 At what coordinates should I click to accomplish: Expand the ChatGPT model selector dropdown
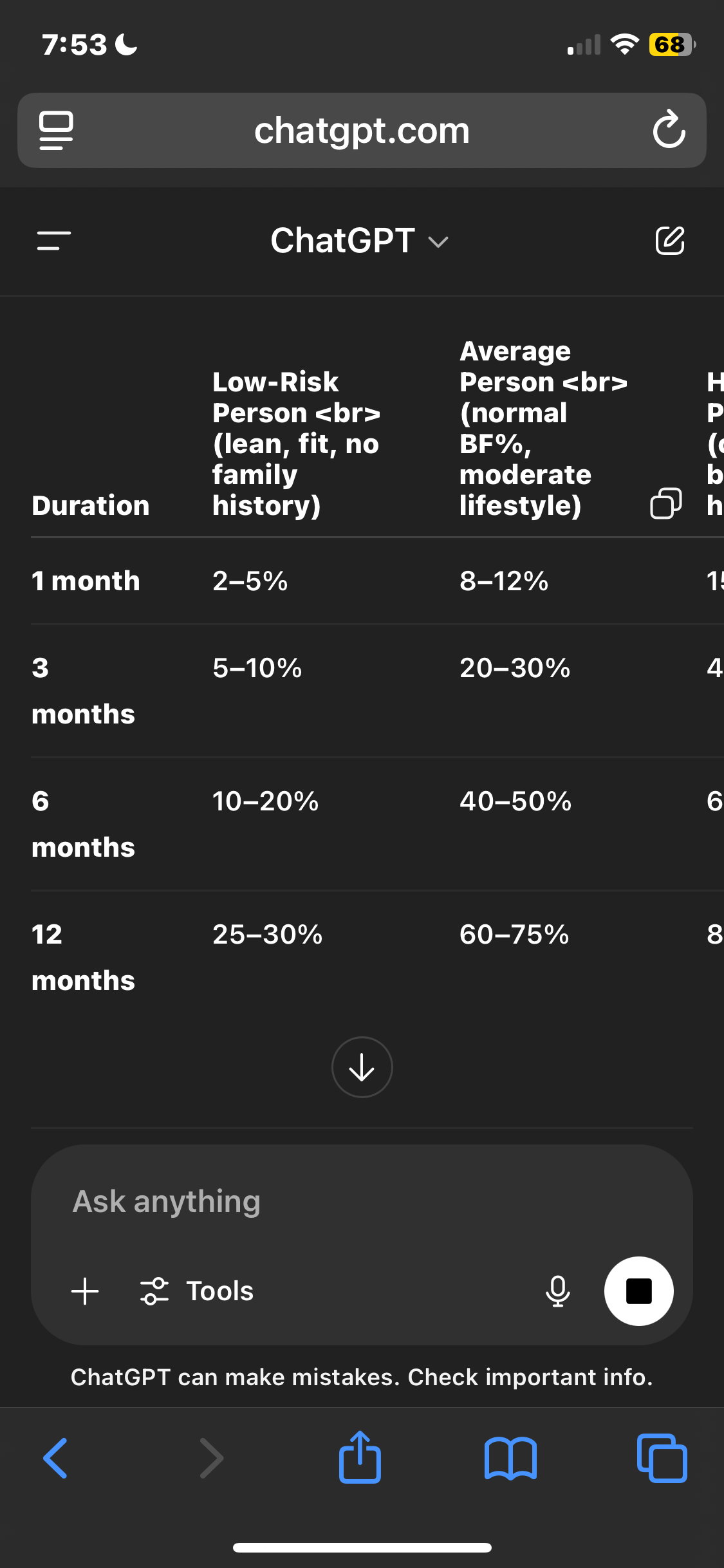[359, 241]
